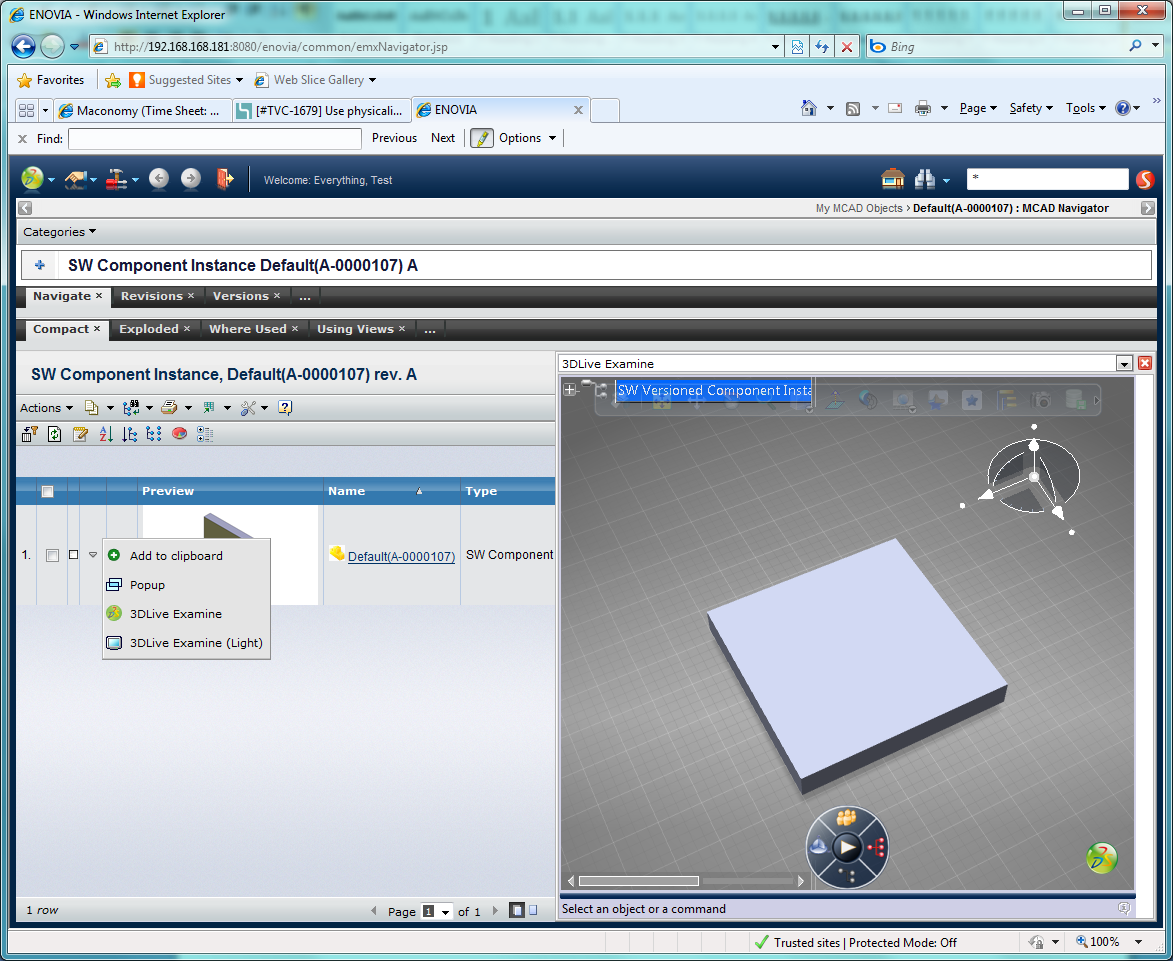Open the Actions dropdown menu
Viewport: 1173px width, 961px height.
46,408
